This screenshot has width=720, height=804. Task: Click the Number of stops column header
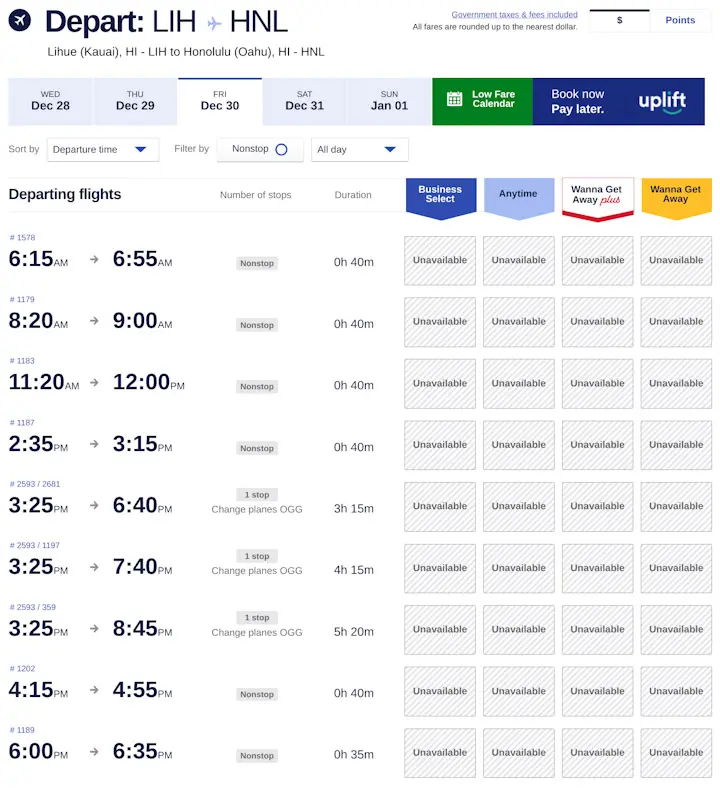255,195
